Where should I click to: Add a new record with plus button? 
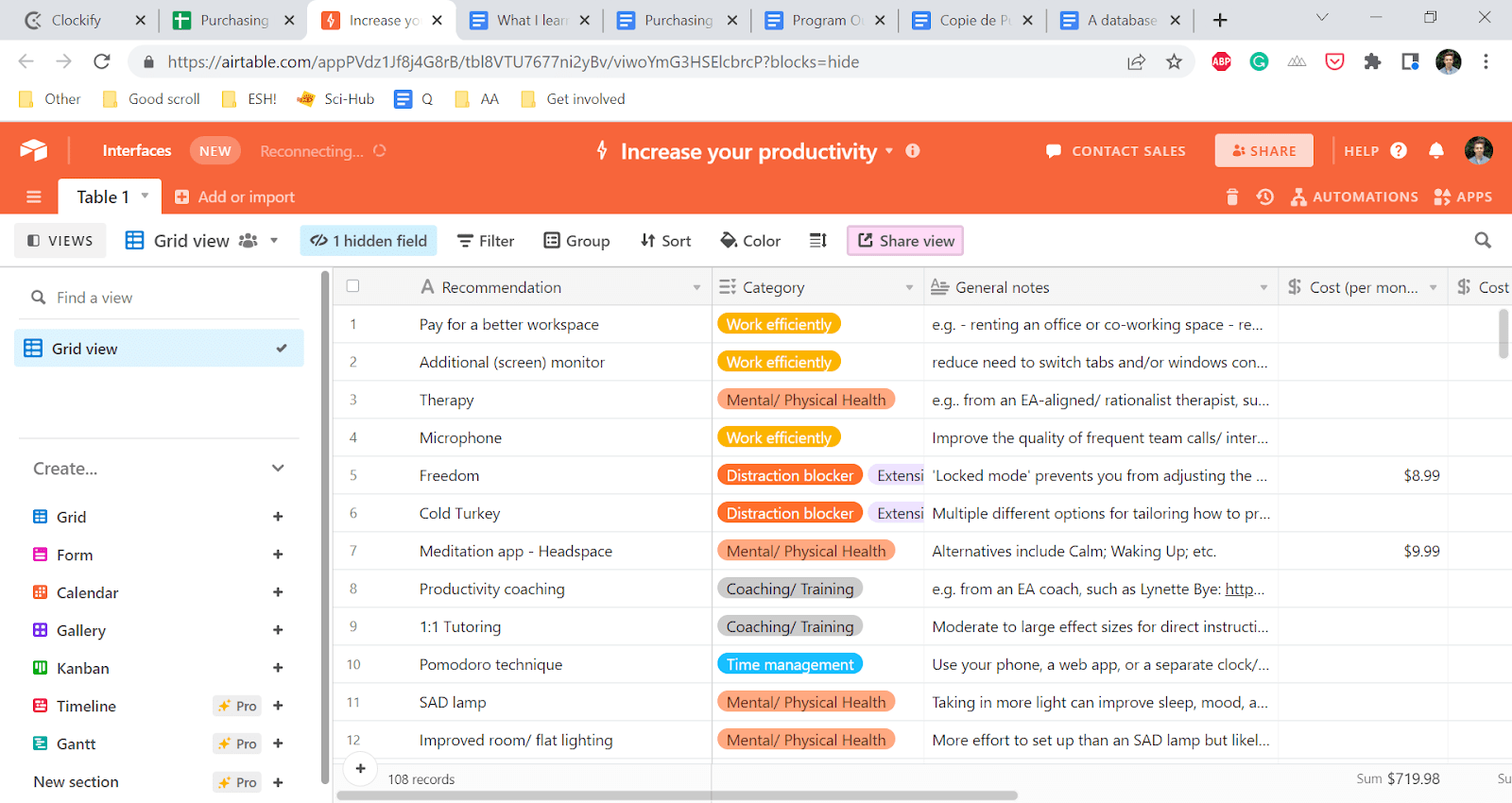[360, 769]
